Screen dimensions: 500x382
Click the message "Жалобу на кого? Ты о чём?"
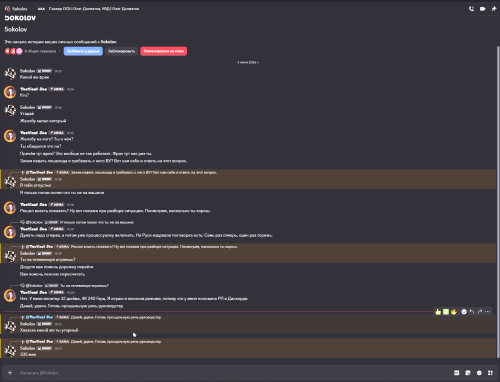pyautogui.click(x=46, y=139)
